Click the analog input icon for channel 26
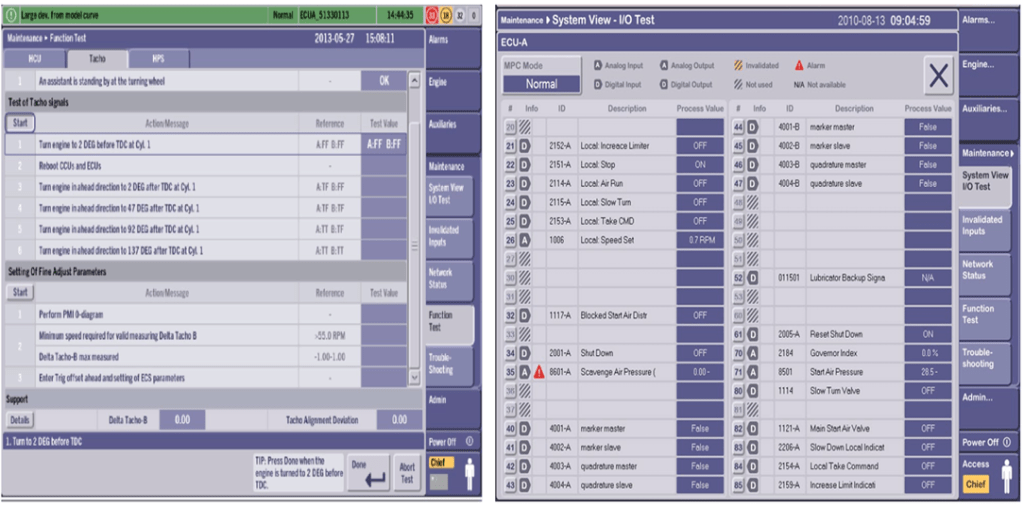Image resolution: width=1024 pixels, height=508 pixels. click(x=524, y=240)
